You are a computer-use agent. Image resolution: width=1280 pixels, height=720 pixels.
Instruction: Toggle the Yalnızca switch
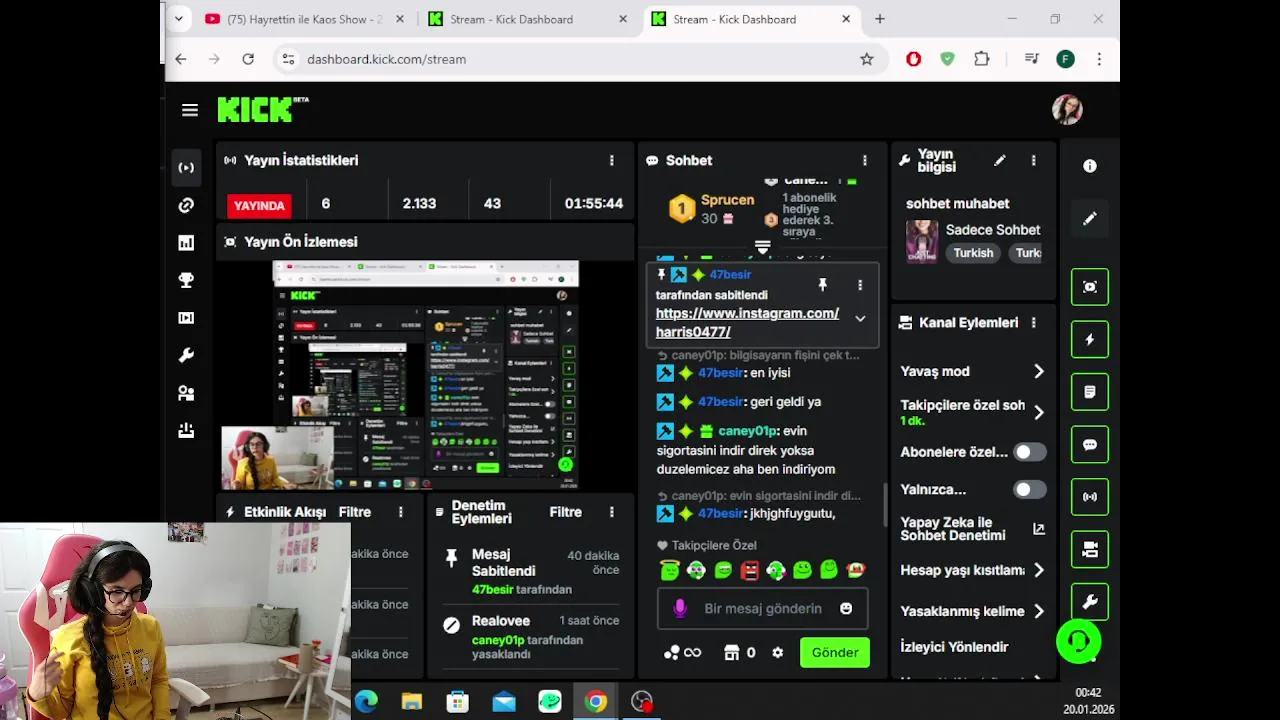(1030, 489)
